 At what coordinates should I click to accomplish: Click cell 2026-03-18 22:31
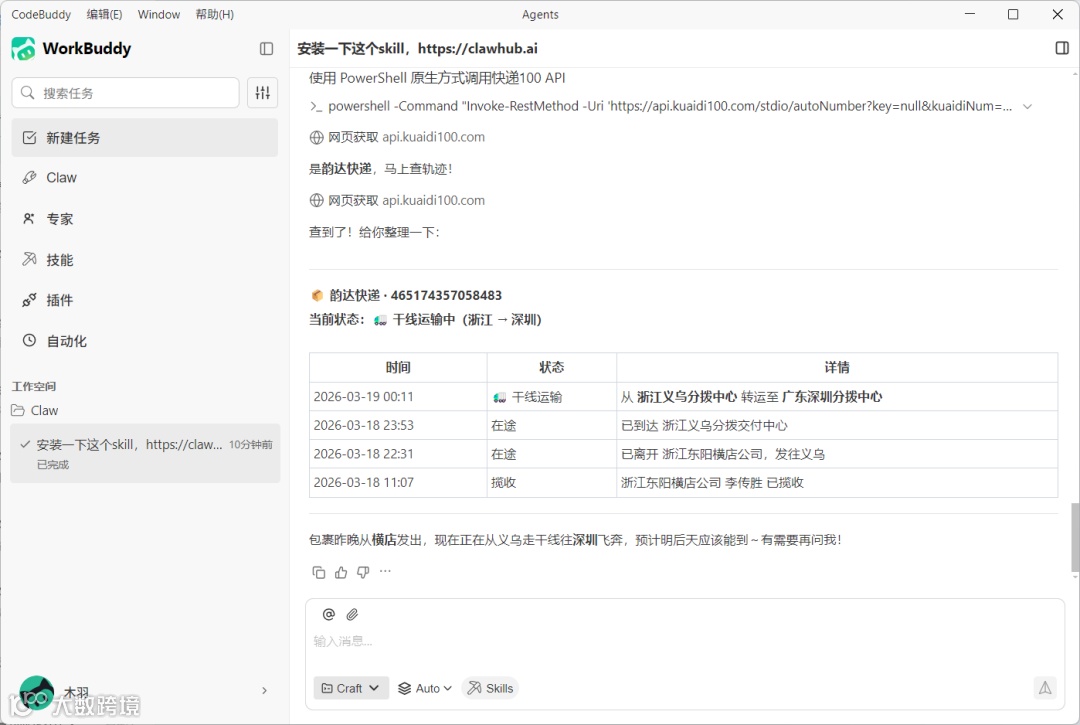(x=398, y=454)
